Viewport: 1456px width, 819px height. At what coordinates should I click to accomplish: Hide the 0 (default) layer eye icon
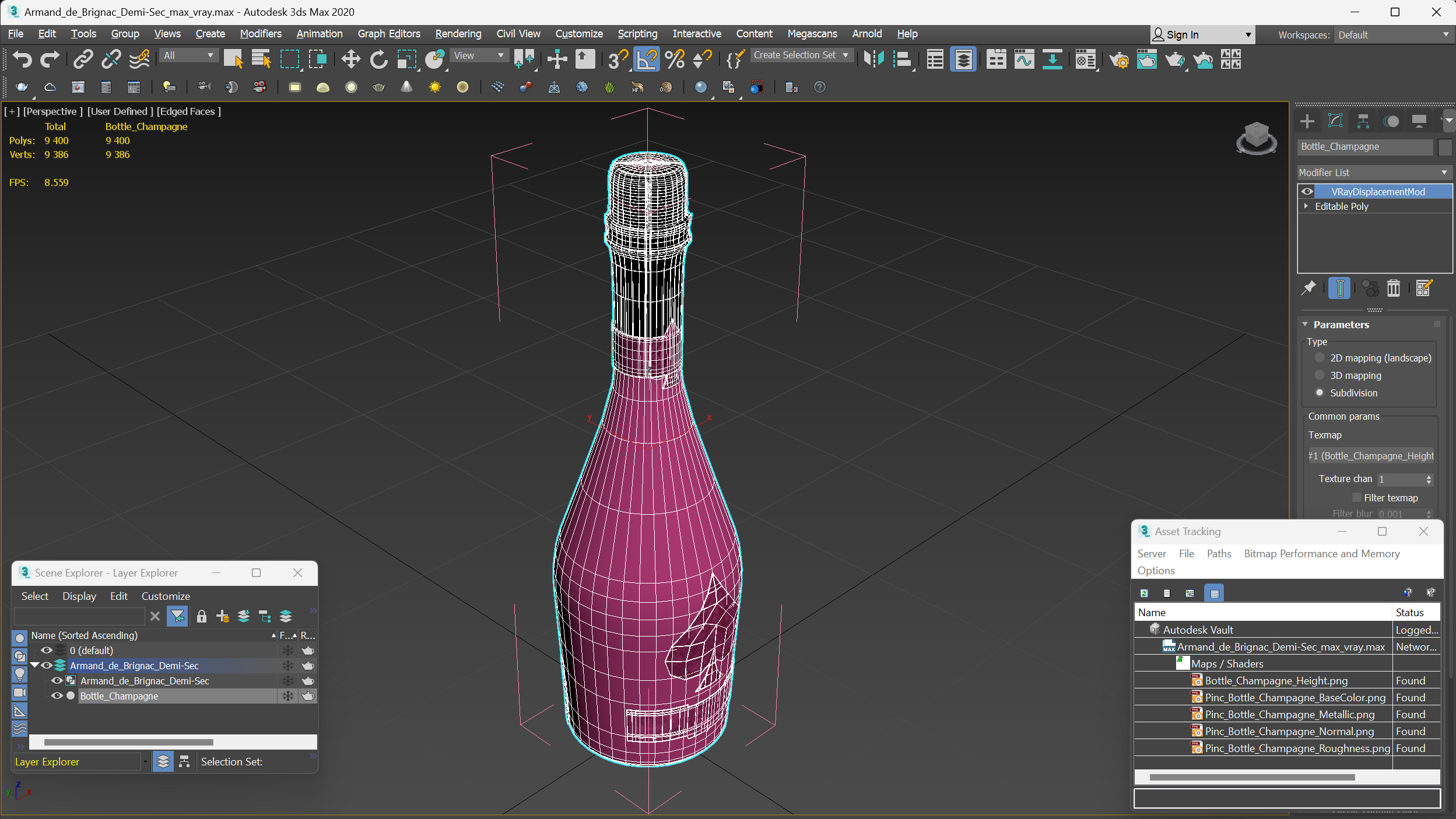[x=46, y=650]
